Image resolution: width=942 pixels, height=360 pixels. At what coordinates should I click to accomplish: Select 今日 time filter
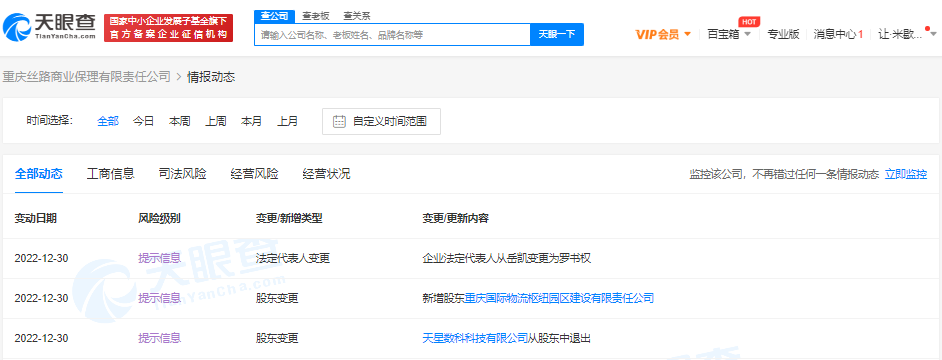144,121
